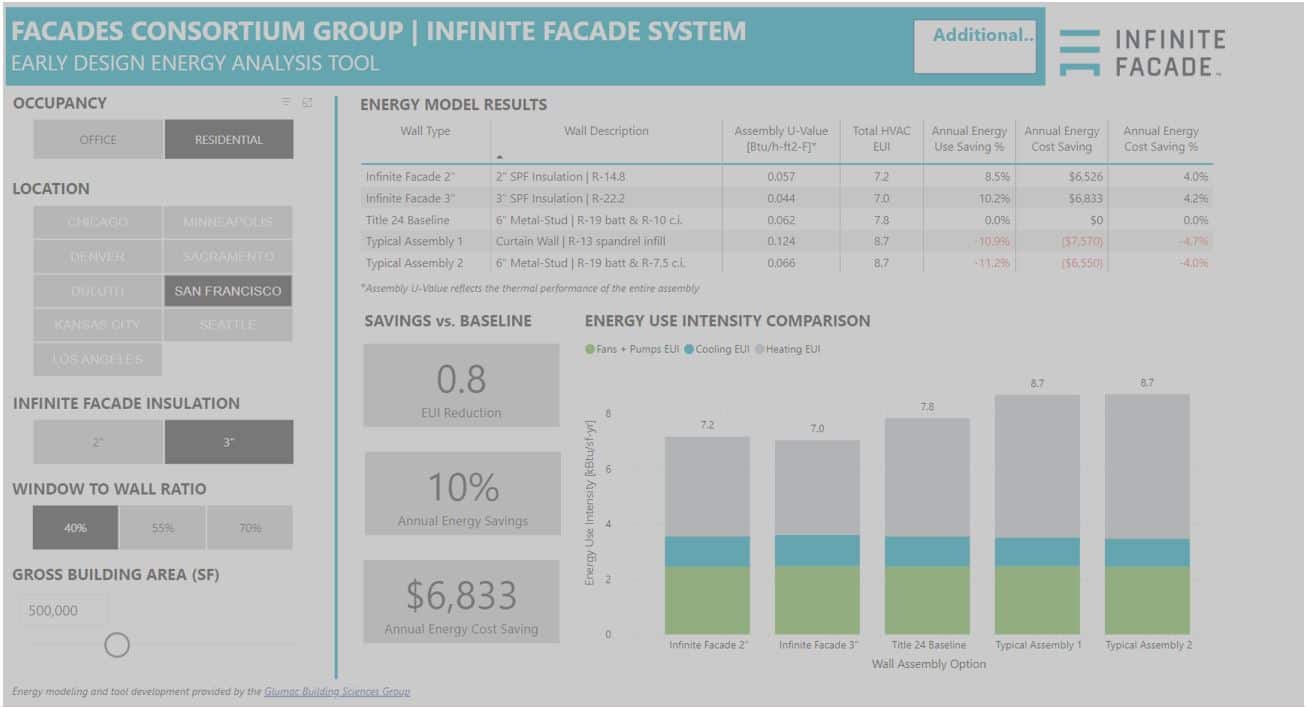Choose Los Angeles location
The image size is (1306, 707).
pyautogui.click(x=98, y=359)
